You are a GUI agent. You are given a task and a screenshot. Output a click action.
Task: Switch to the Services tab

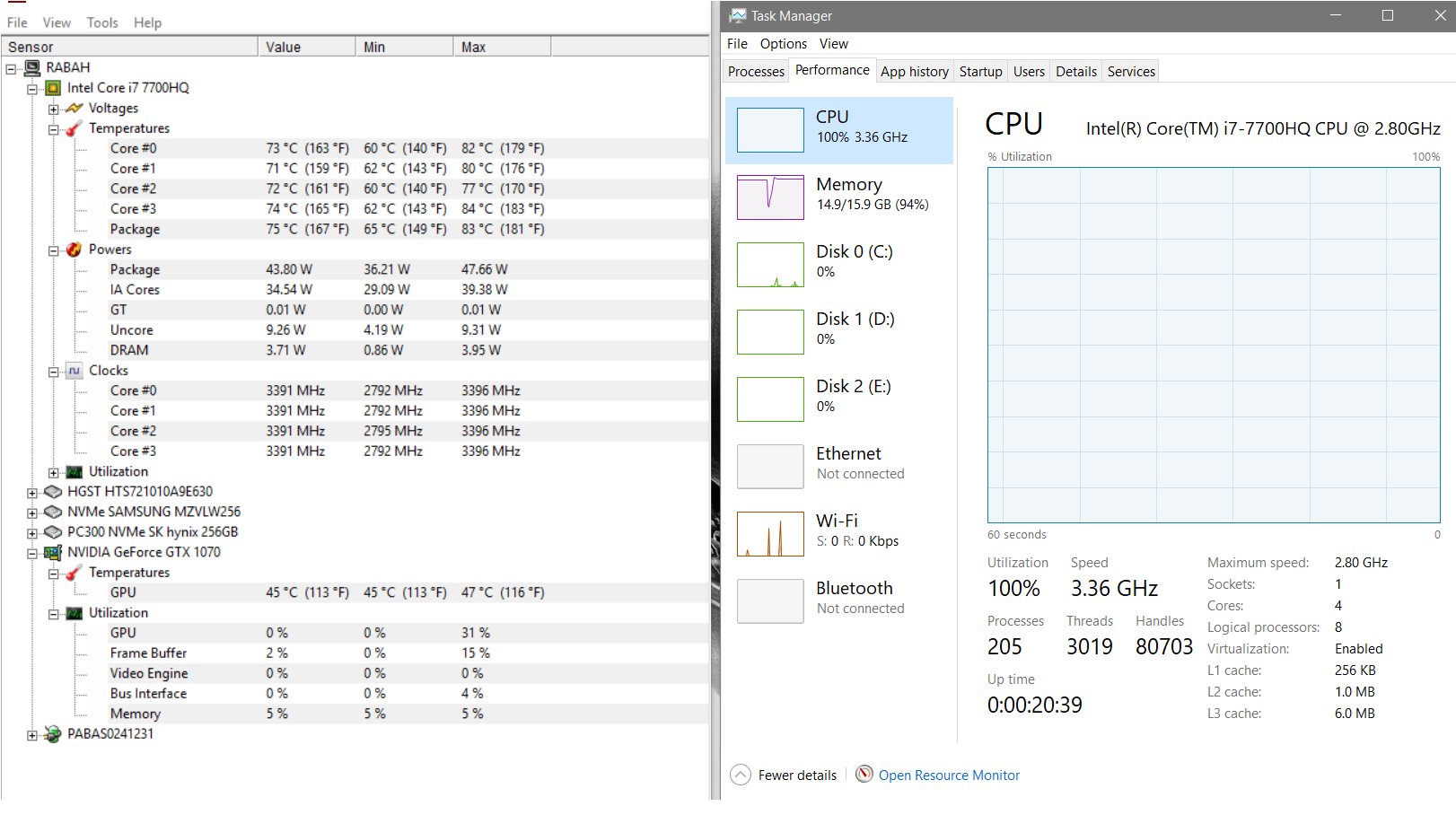pos(1131,72)
